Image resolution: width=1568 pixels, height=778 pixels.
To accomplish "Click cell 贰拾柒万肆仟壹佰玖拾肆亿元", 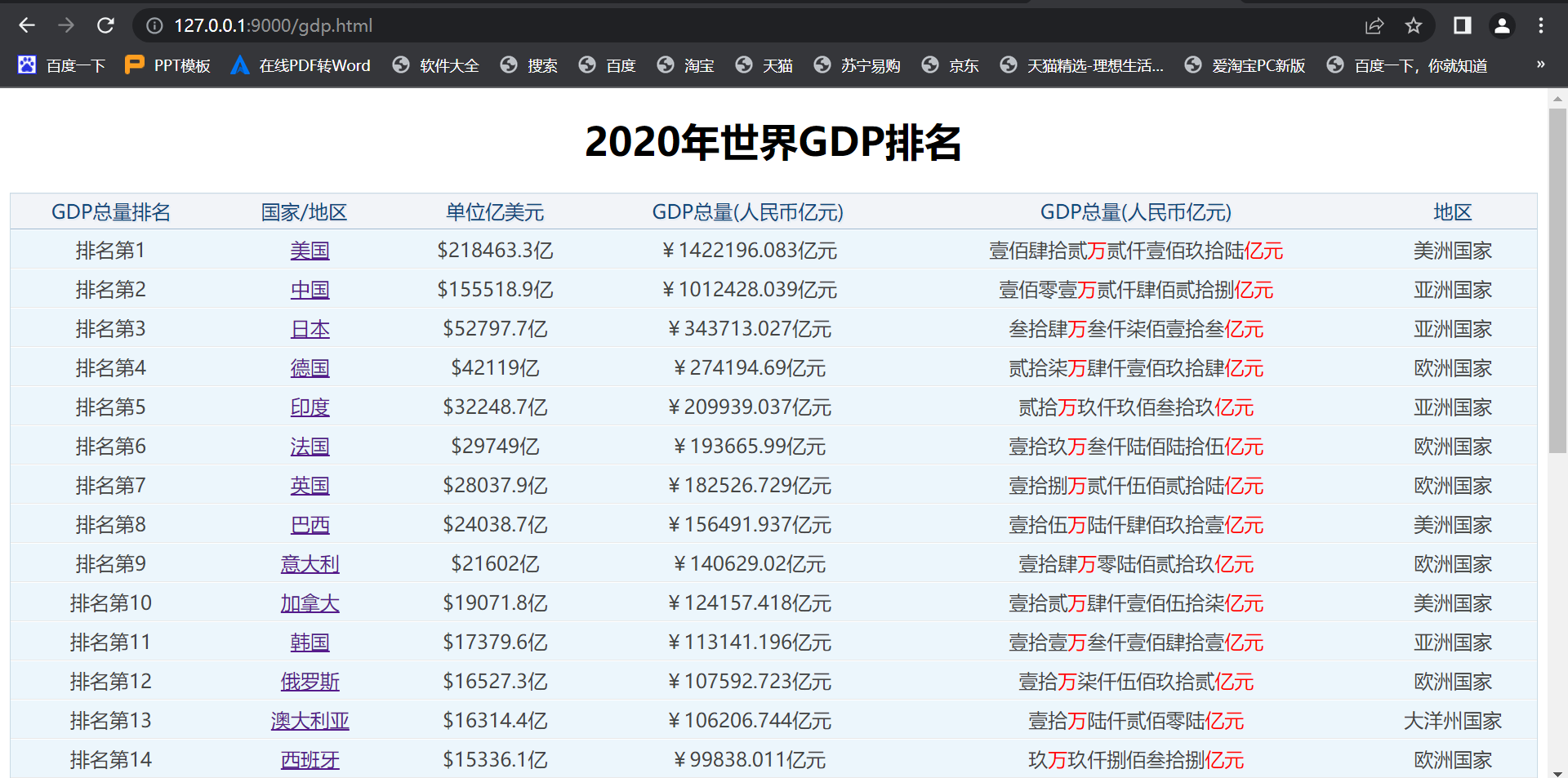I will click(x=1136, y=368).
